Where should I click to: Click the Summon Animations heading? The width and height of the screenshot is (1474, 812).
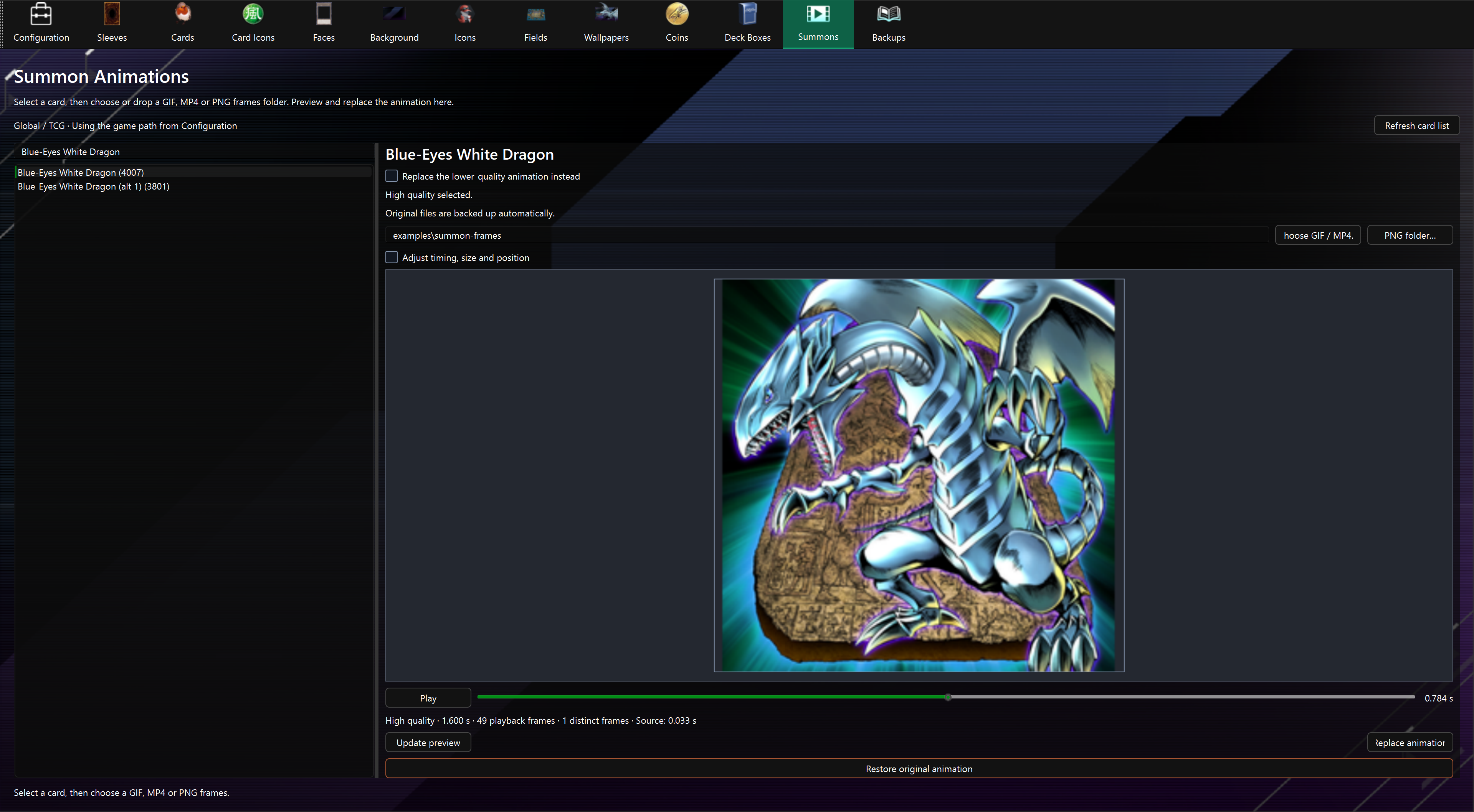pyautogui.click(x=101, y=76)
